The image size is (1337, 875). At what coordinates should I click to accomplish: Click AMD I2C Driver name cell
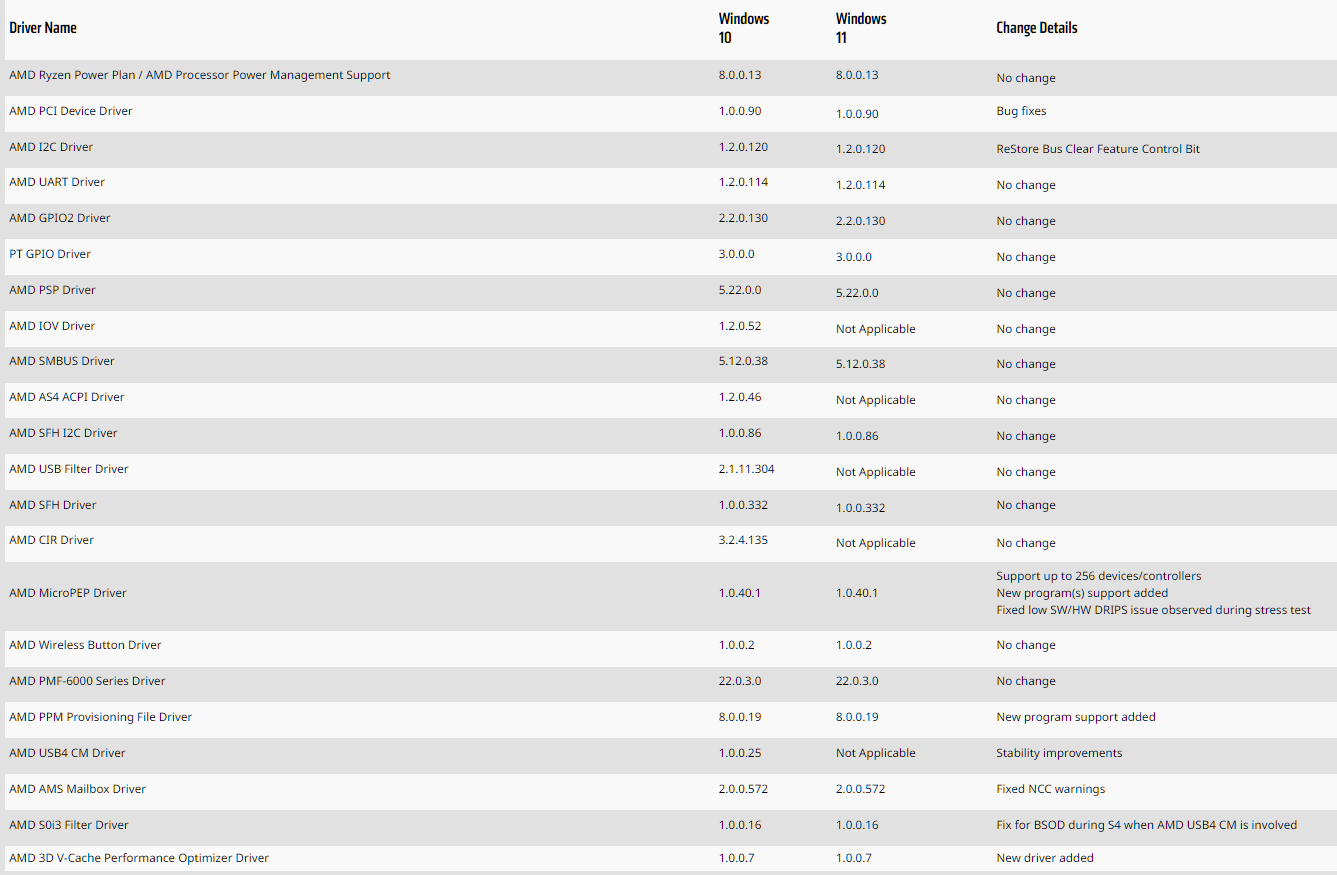click(51, 147)
